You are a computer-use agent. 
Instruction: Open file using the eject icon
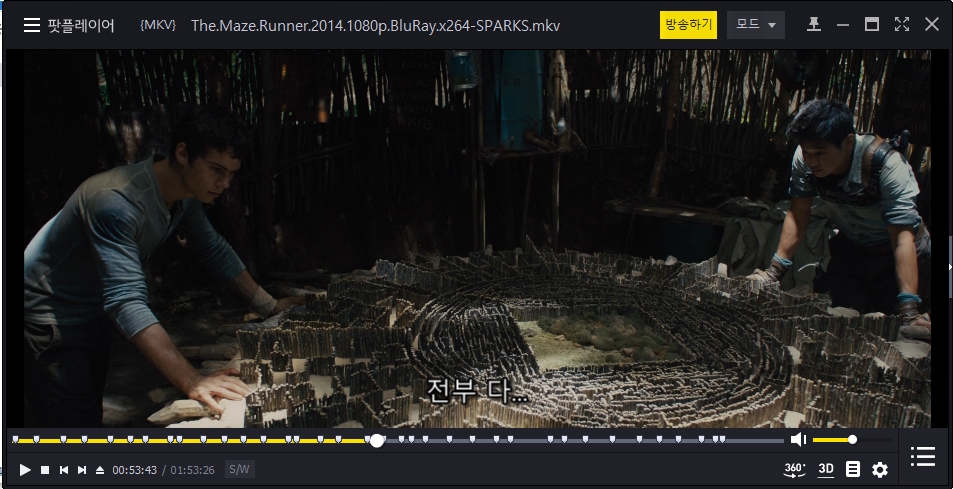click(x=100, y=470)
